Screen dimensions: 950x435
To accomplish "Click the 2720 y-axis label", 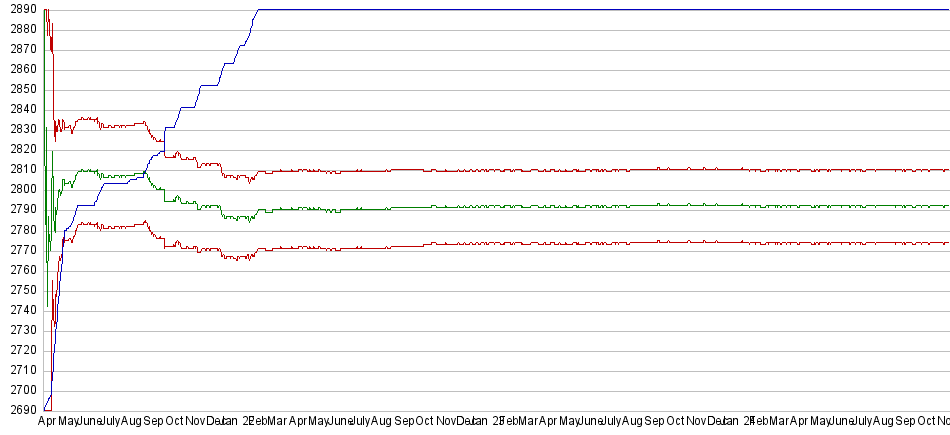I will (x=18, y=350).
